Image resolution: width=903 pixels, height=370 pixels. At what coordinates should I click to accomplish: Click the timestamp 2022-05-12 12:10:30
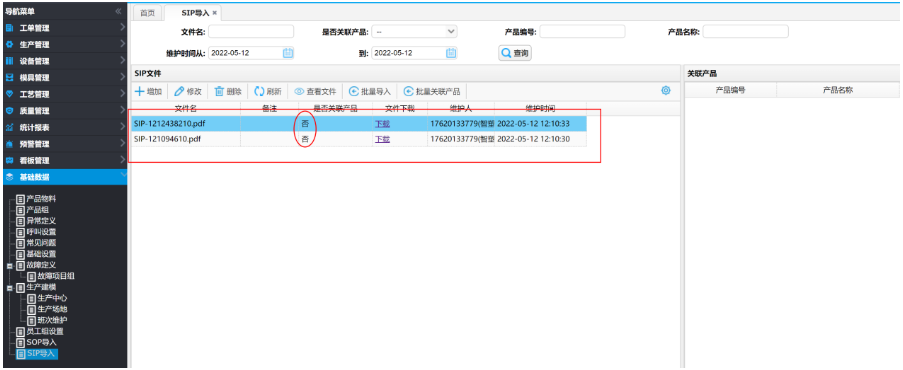click(x=533, y=139)
